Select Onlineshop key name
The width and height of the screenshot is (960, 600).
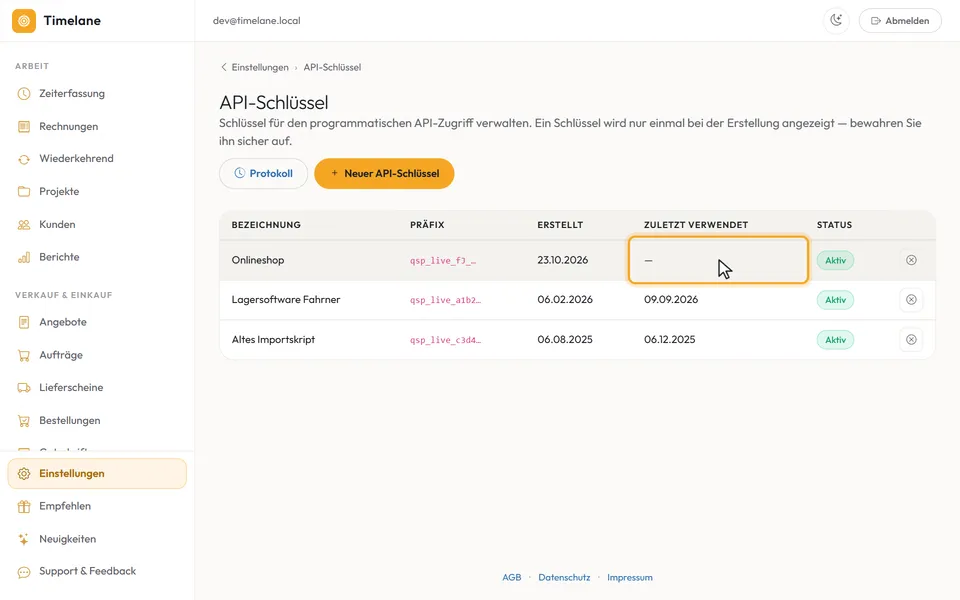pos(258,260)
